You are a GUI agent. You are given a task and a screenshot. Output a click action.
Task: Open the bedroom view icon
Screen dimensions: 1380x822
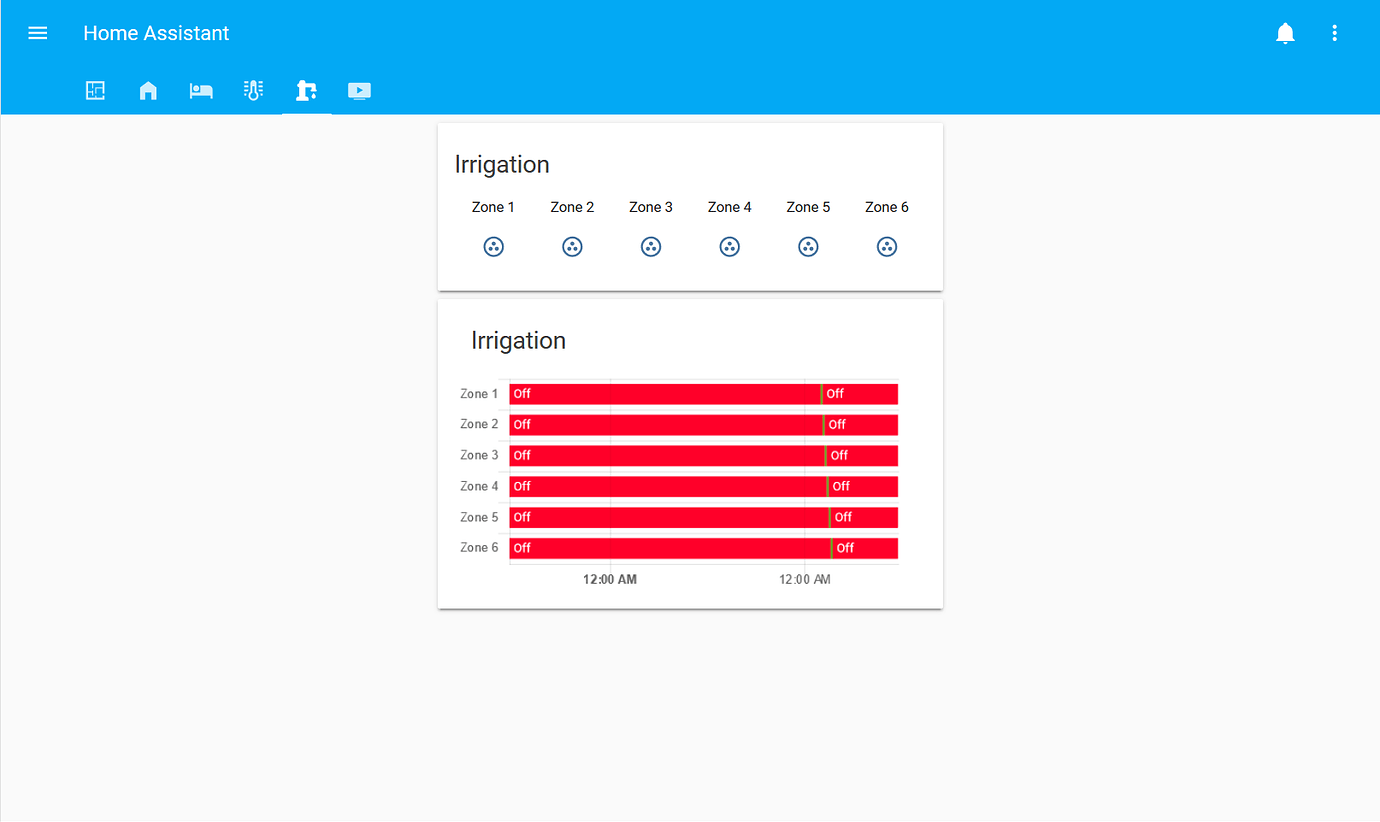201,90
